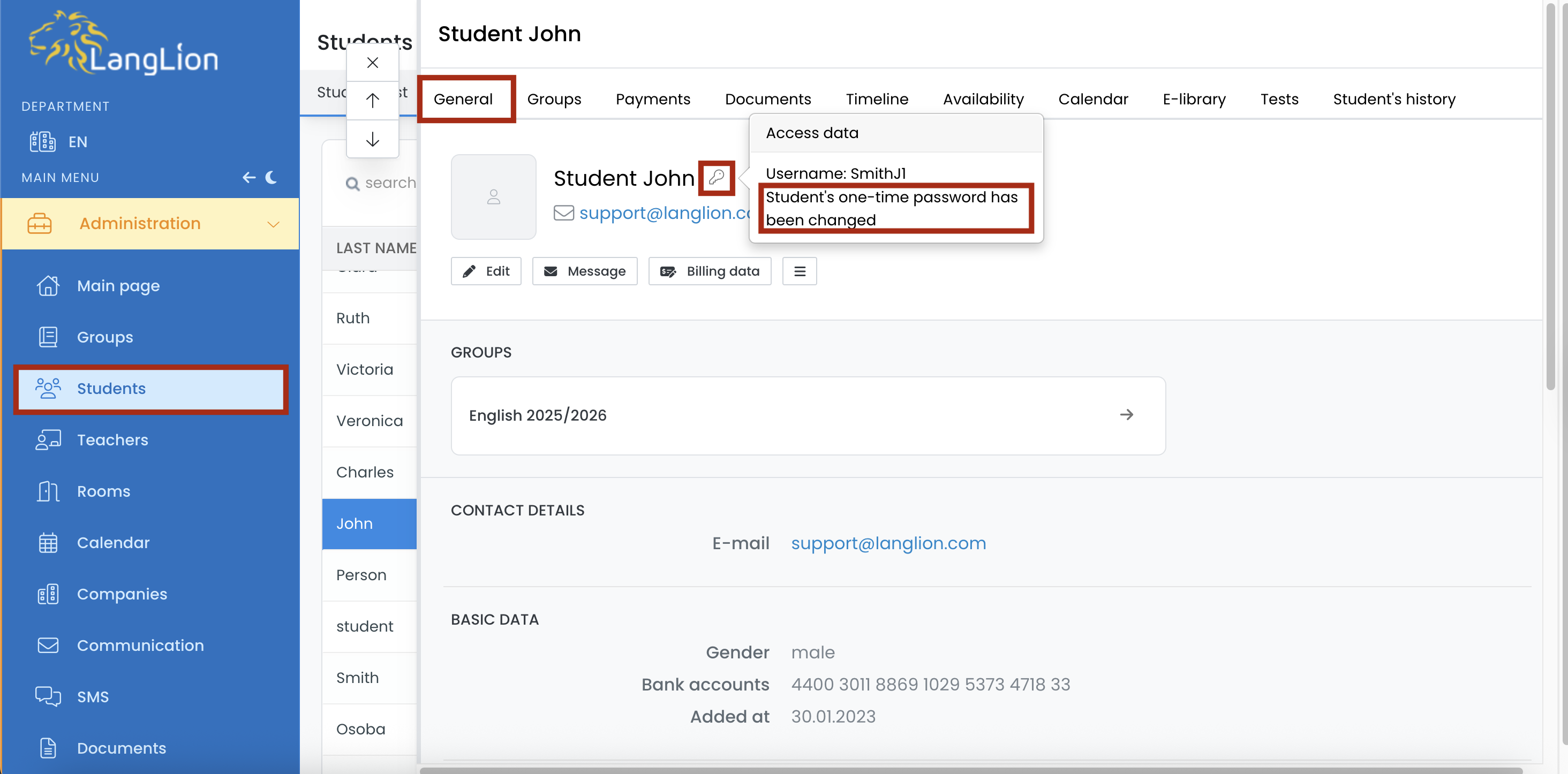
Task: Click the student search field
Action: 389,183
